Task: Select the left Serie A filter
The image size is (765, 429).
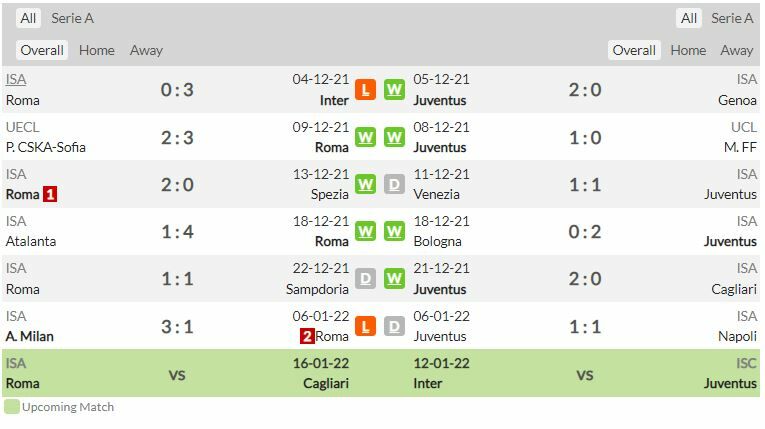Action: coord(73,18)
